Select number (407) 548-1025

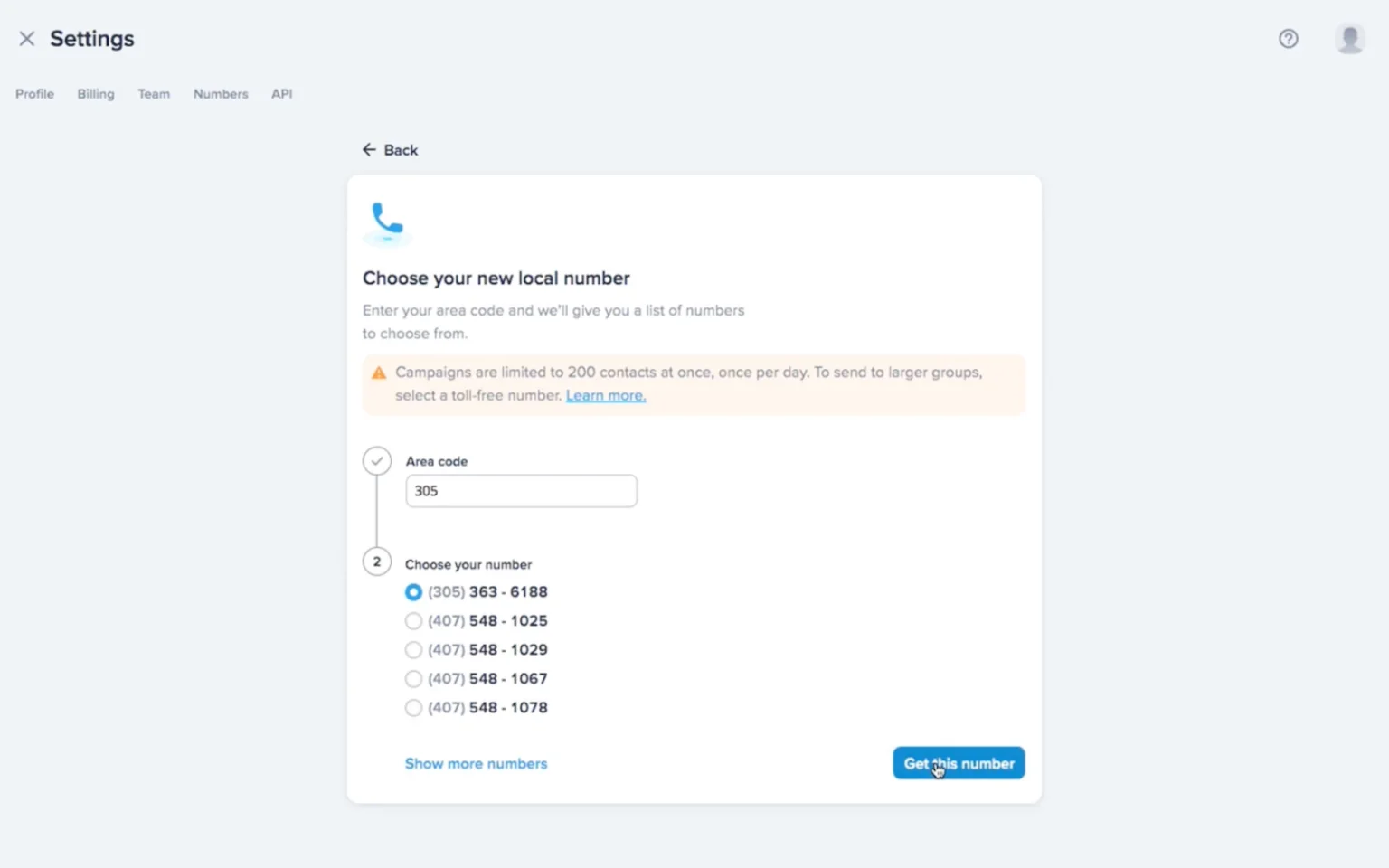tap(413, 621)
